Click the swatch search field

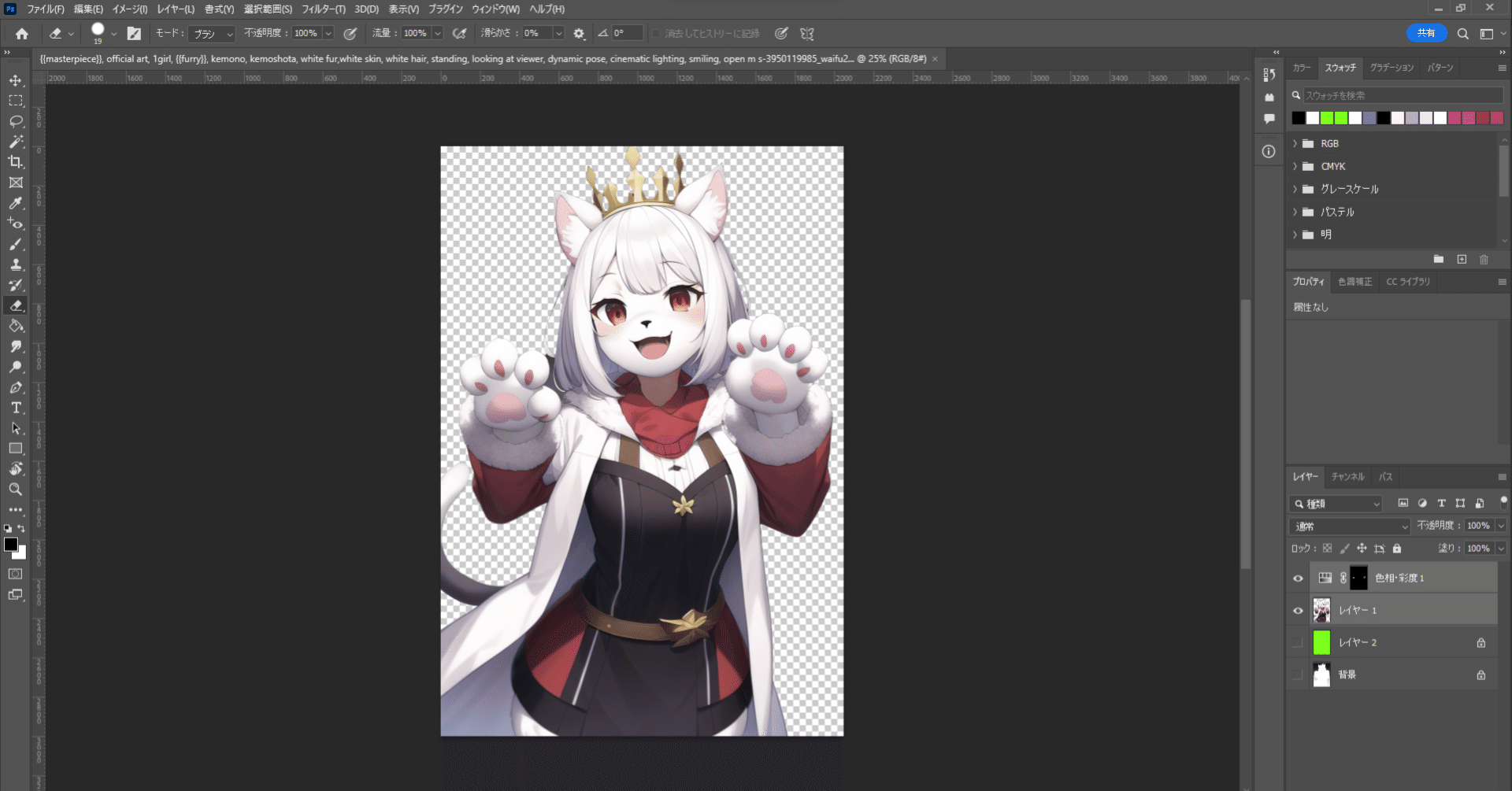pyautogui.click(x=1403, y=95)
